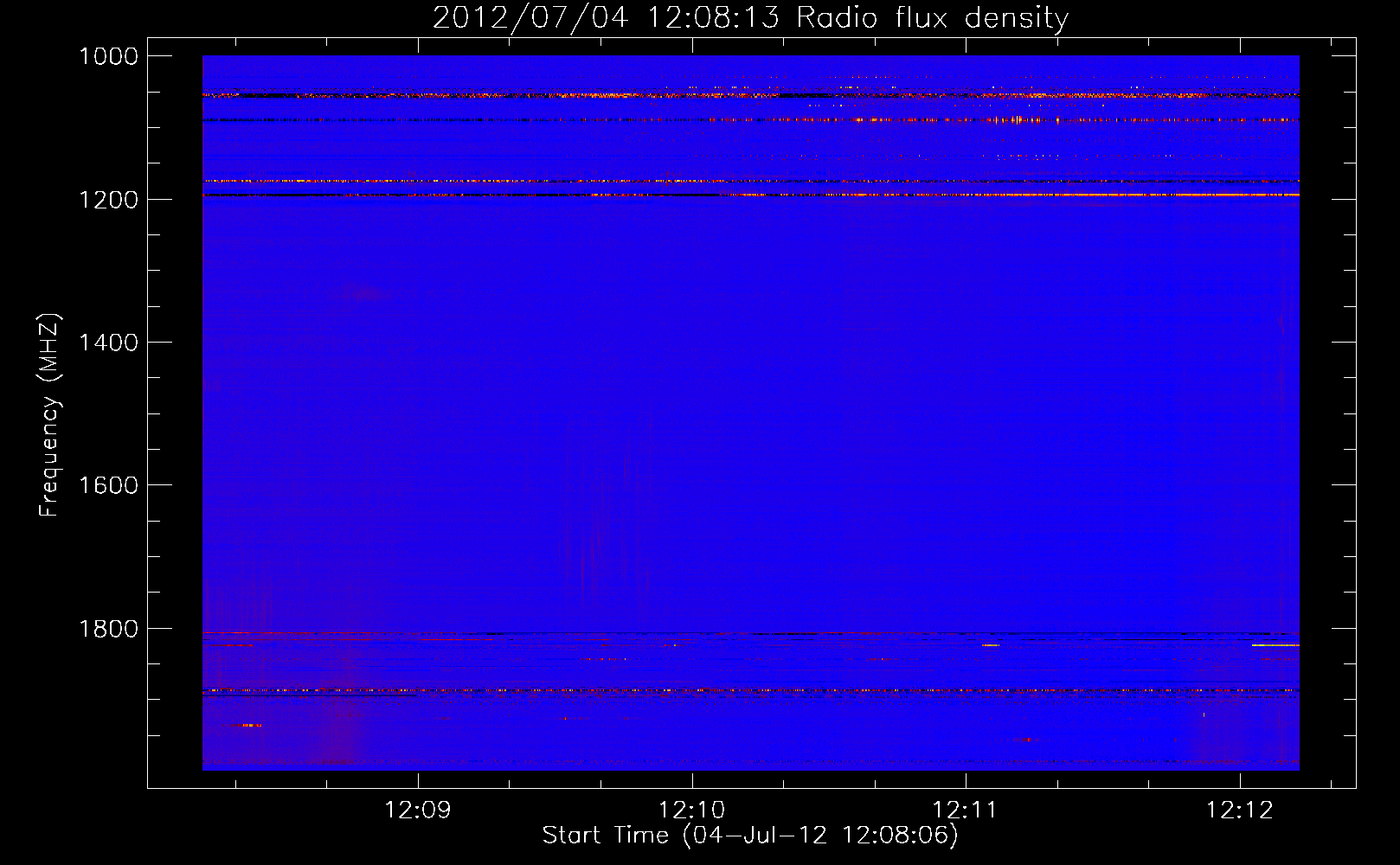Select the 1600 frequency tick label
The width and height of the screenshot is (1400, 865).
[108, 485]
